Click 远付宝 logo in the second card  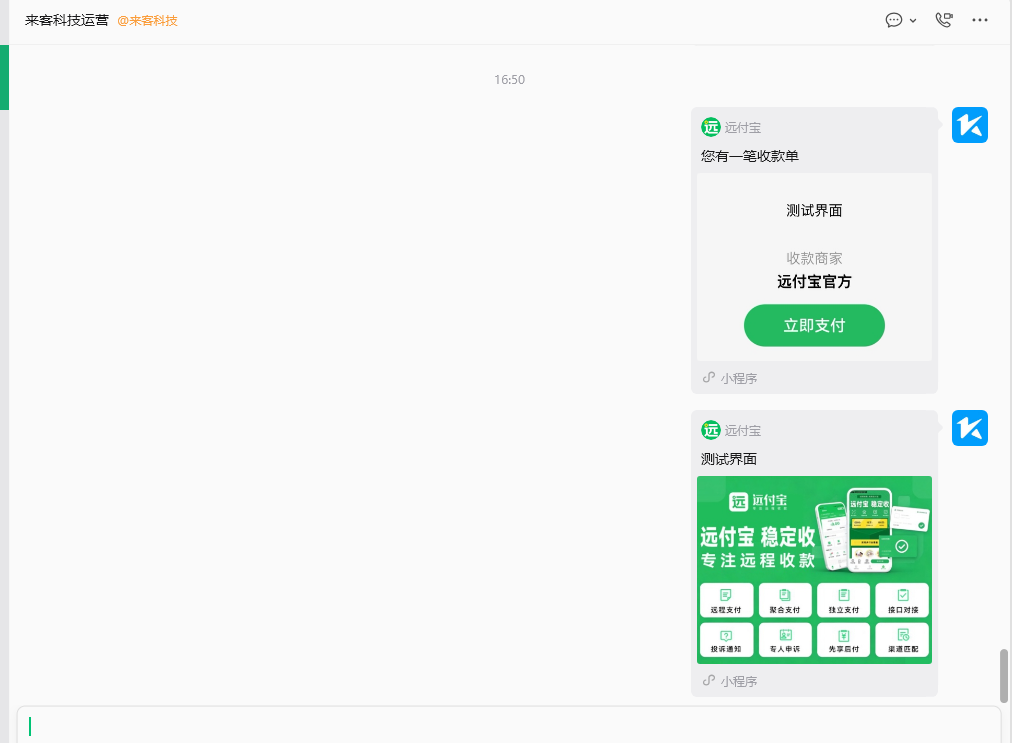(x=711, y=430)
